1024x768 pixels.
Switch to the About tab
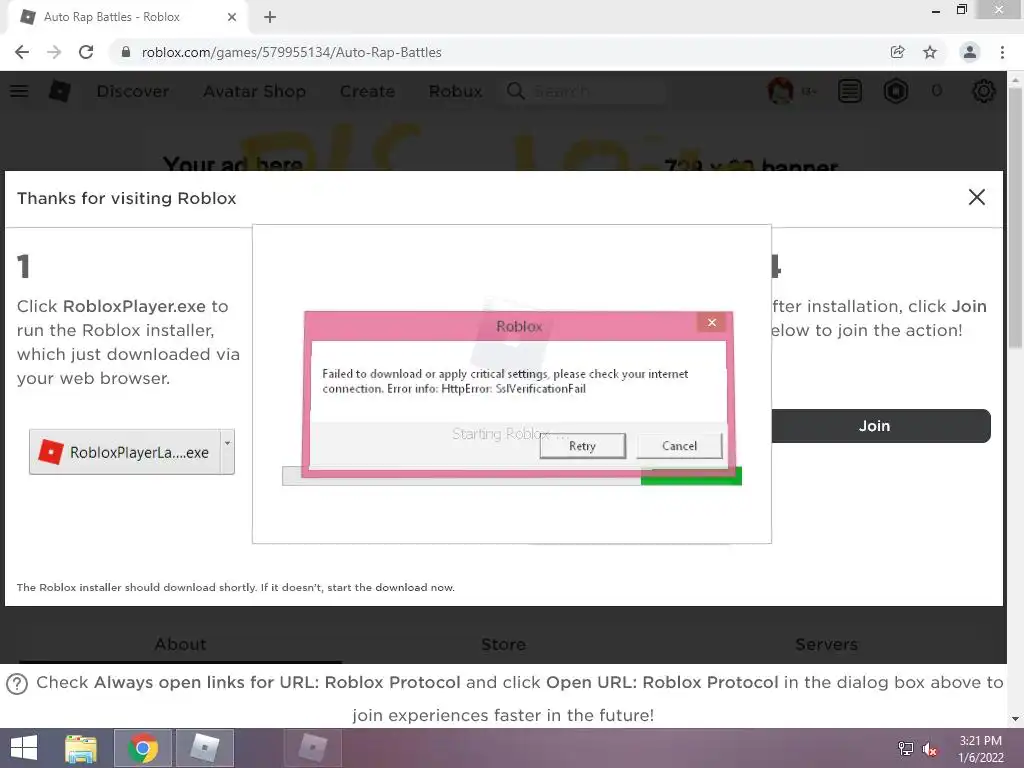tap(180, 645)
